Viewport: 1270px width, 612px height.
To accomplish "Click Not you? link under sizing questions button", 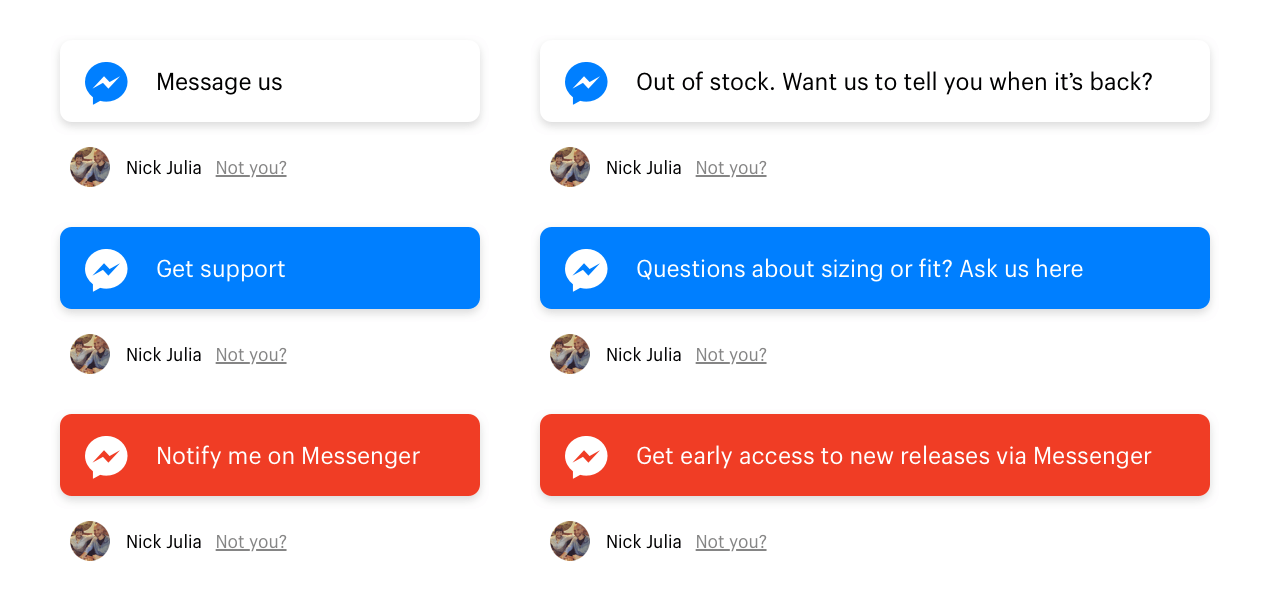I will pyautogui.click(x=731, y=355).
